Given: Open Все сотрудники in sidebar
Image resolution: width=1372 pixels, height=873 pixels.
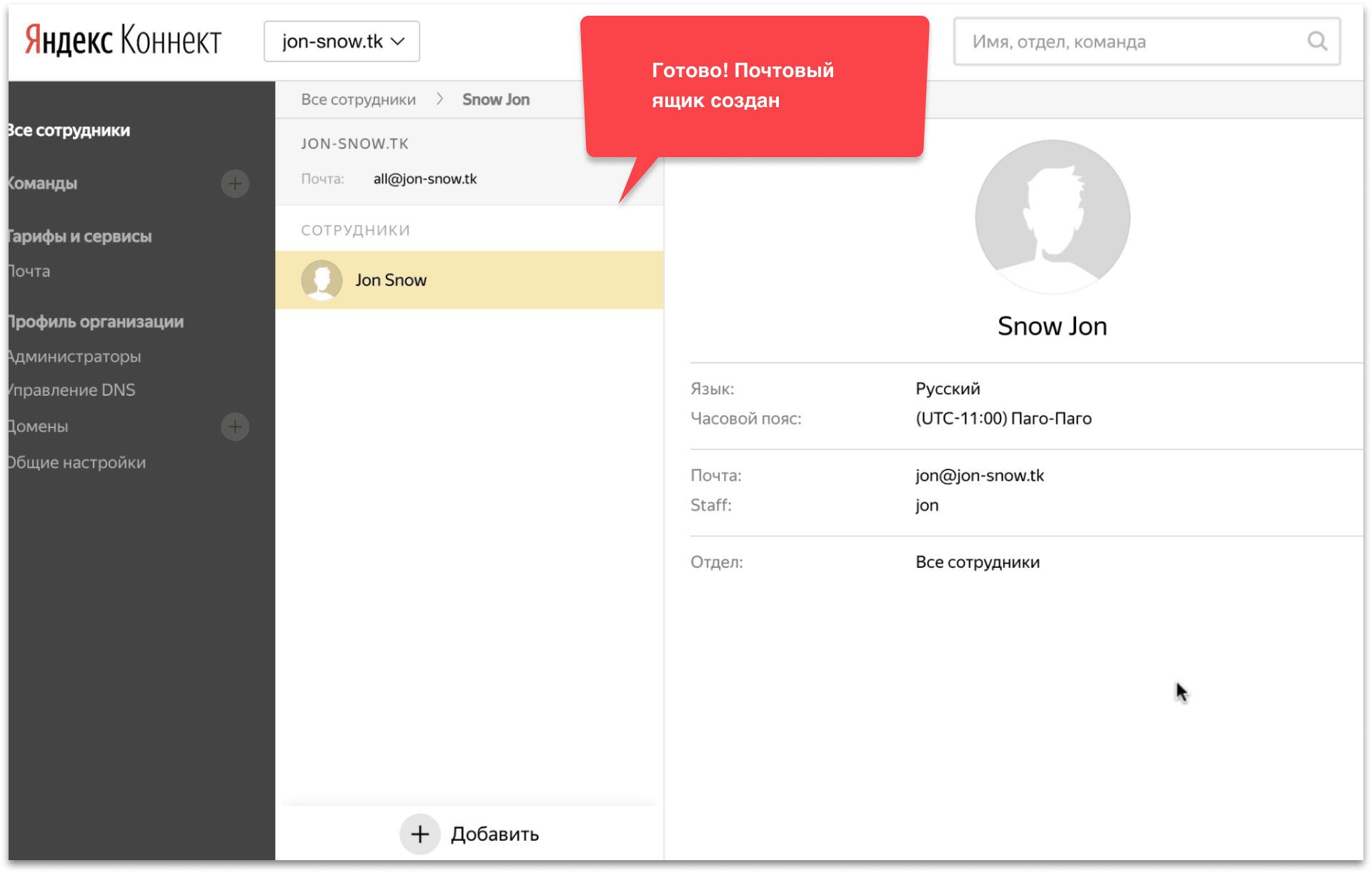Looking at the screenshot, I should 70,131.
